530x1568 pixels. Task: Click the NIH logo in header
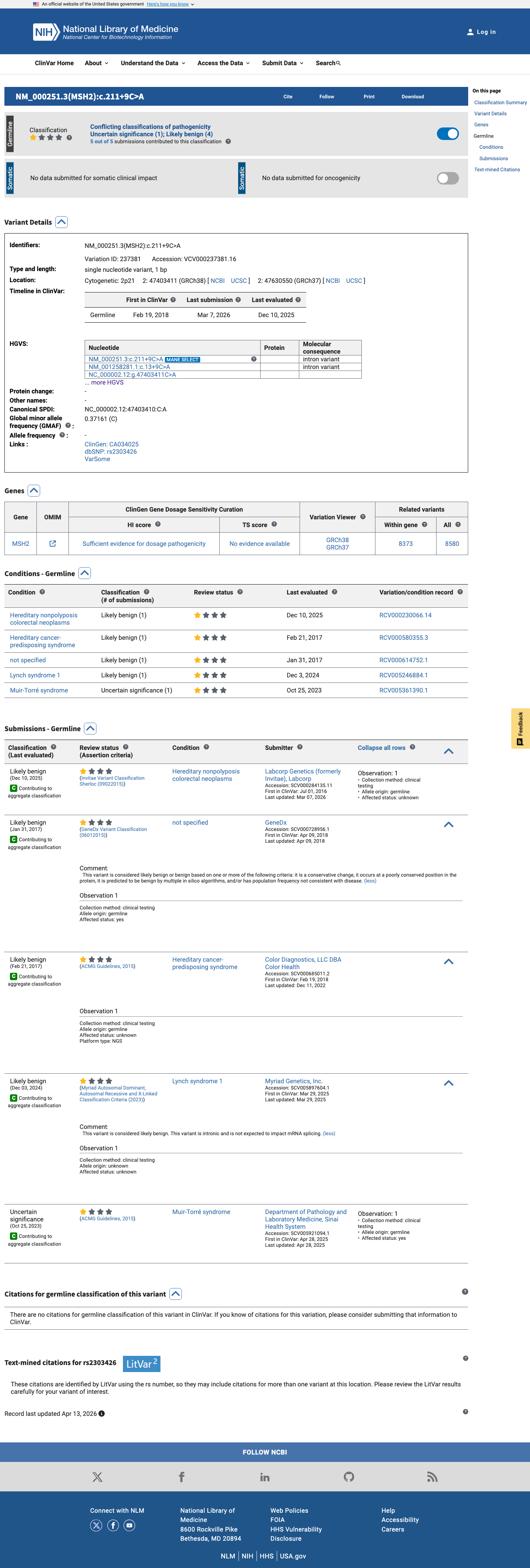click(46, 32)
